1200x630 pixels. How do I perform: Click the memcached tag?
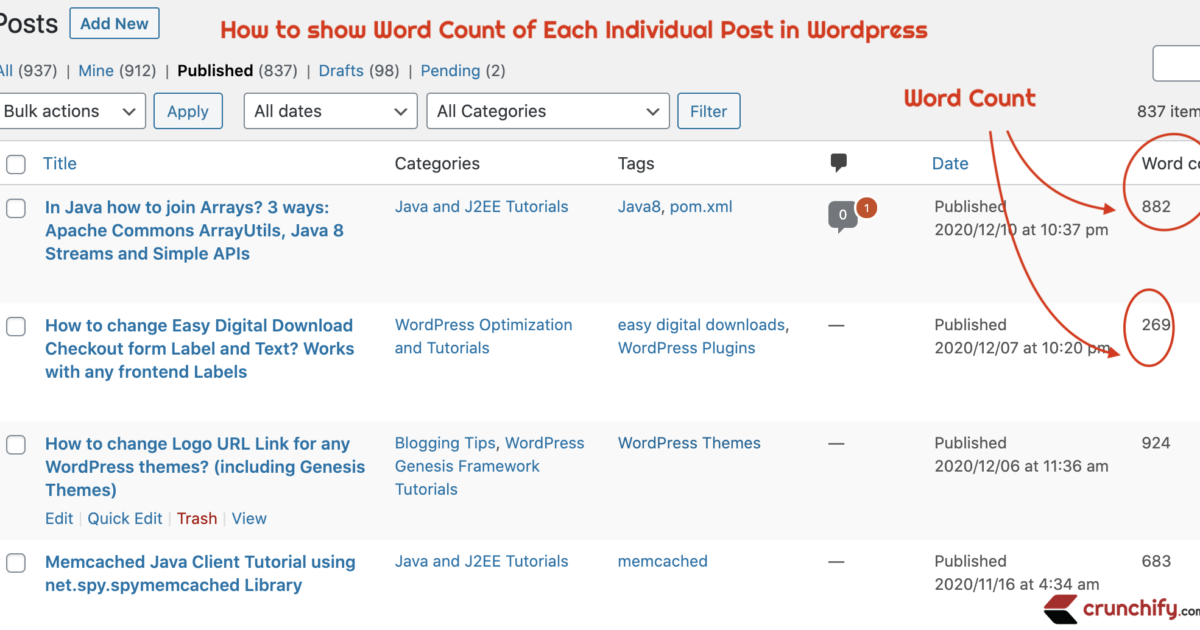click(x=663, y=562)
